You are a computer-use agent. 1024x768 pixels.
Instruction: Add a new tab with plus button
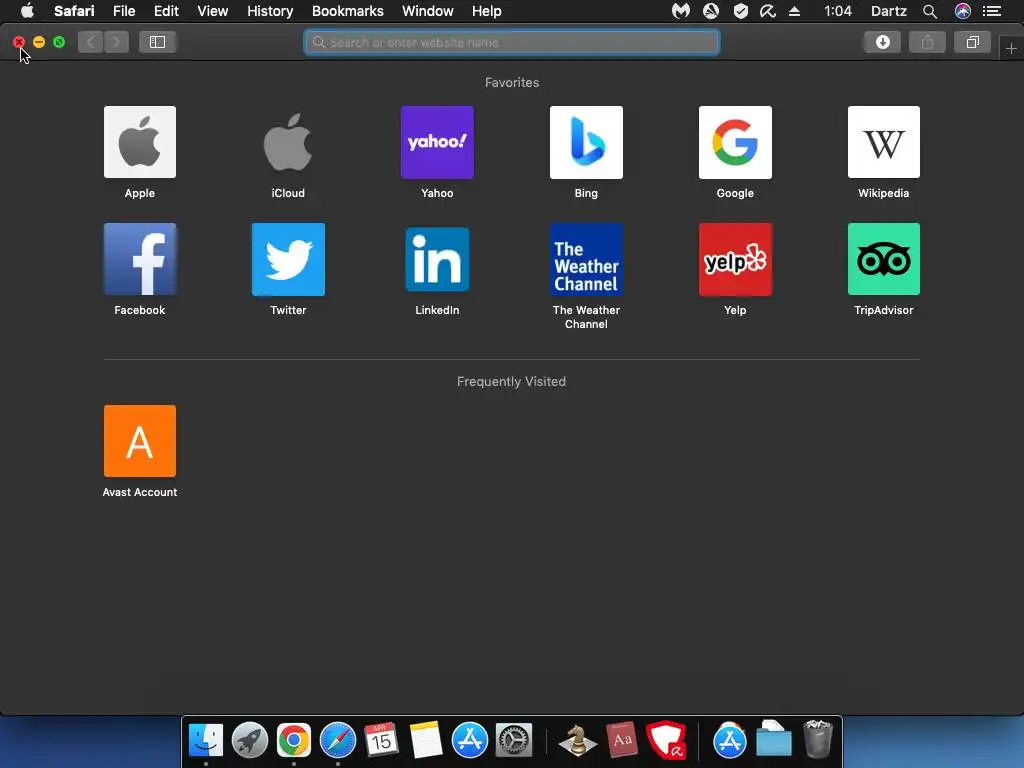(1011, 48)
